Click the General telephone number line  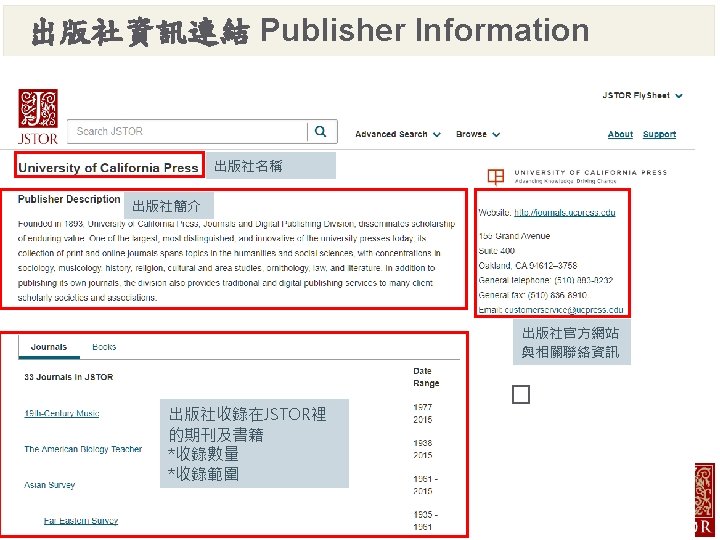pos(546,280)
